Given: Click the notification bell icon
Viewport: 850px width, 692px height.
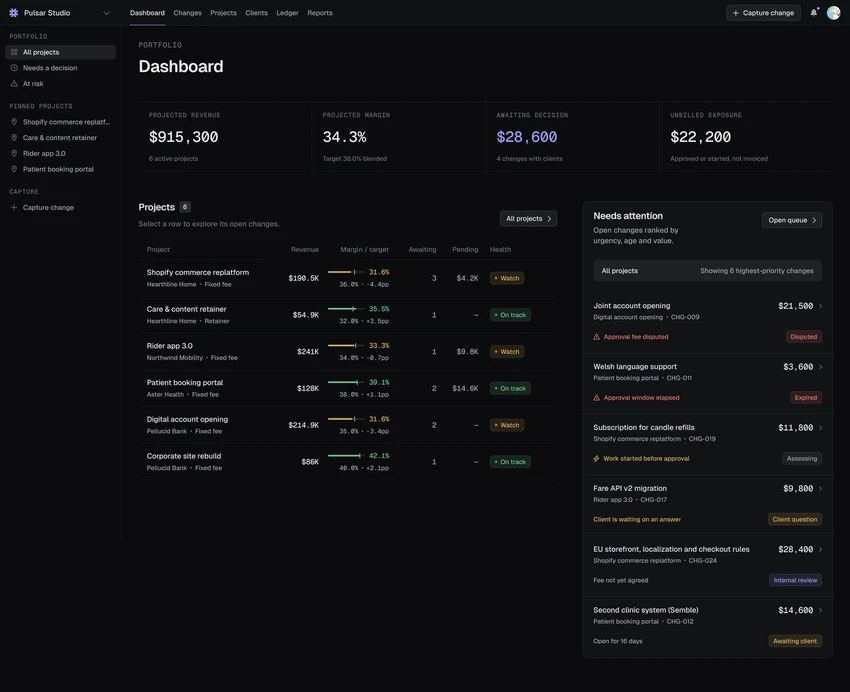Looking at the screenshot, I should point(814,12).
